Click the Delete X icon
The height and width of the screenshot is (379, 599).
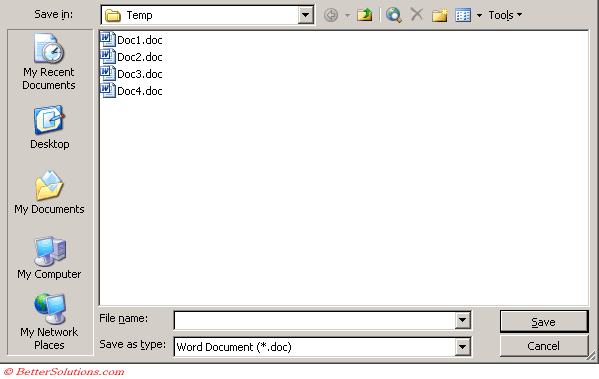coord(417,15)
